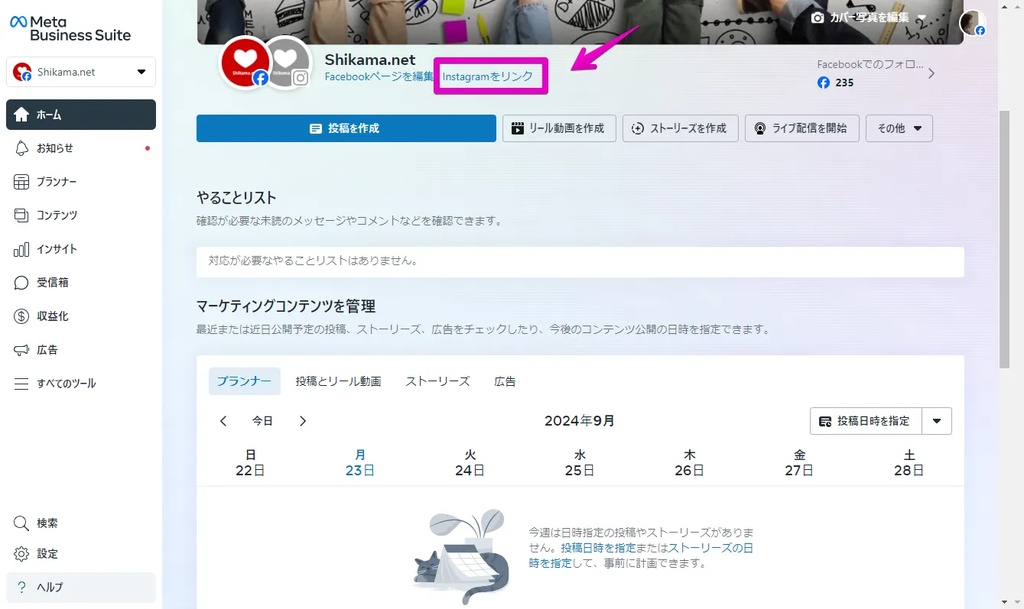
Task: Click the ライブ配信を開始 button
Action: [x=802, y=129]
